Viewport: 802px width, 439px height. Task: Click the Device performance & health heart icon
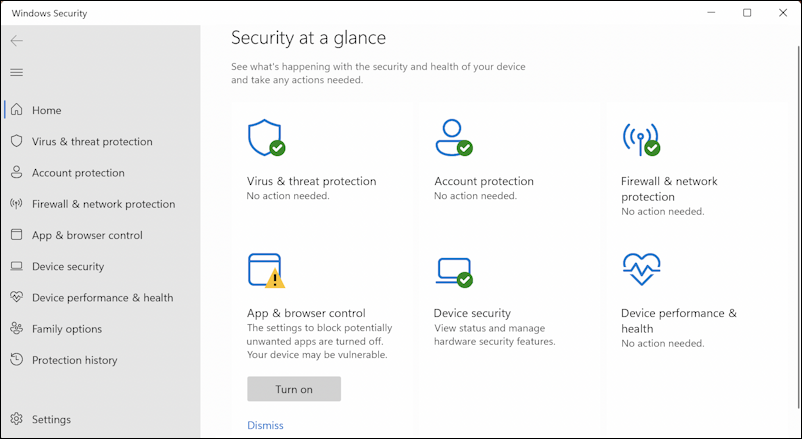click(639, 270)
